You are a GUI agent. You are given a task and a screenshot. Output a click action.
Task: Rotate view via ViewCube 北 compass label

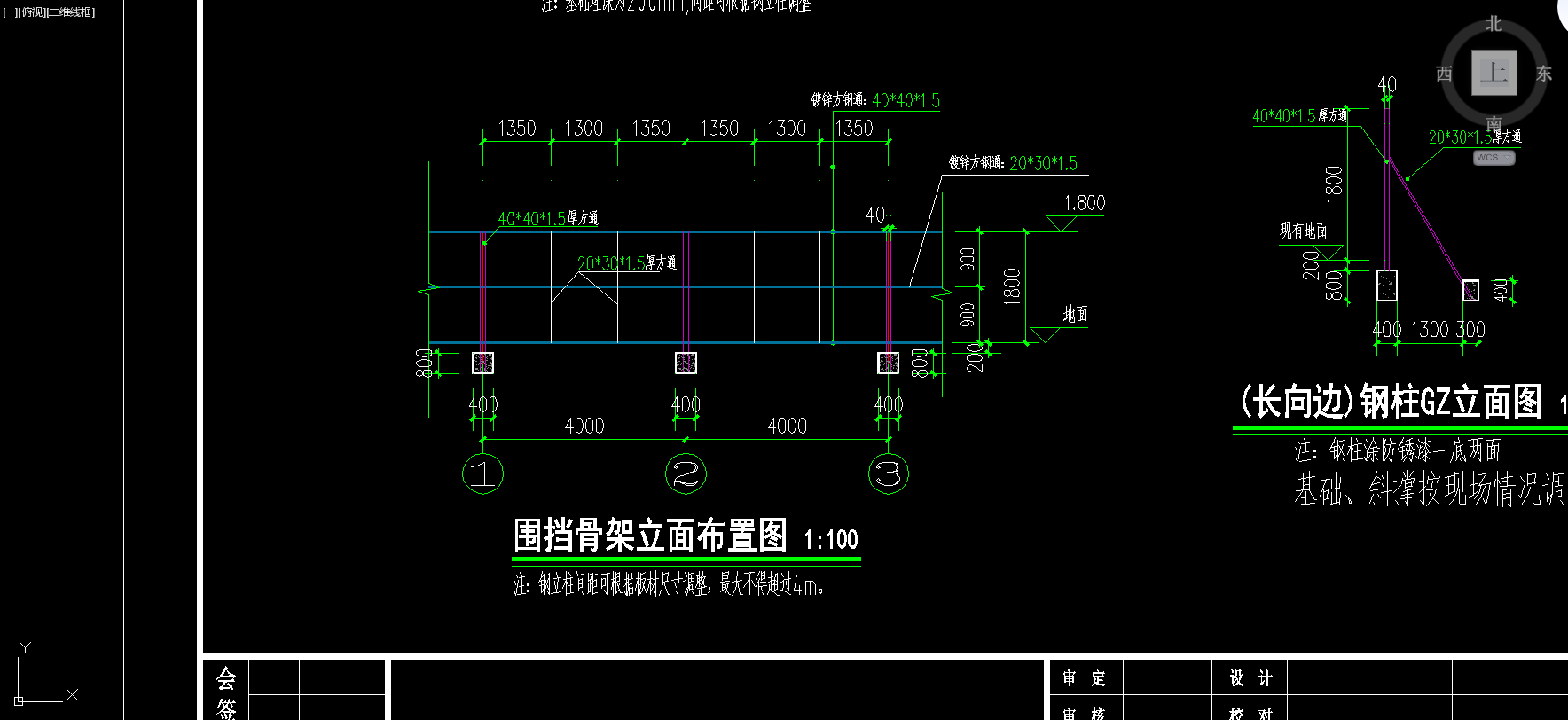[x=1494, y=24]
